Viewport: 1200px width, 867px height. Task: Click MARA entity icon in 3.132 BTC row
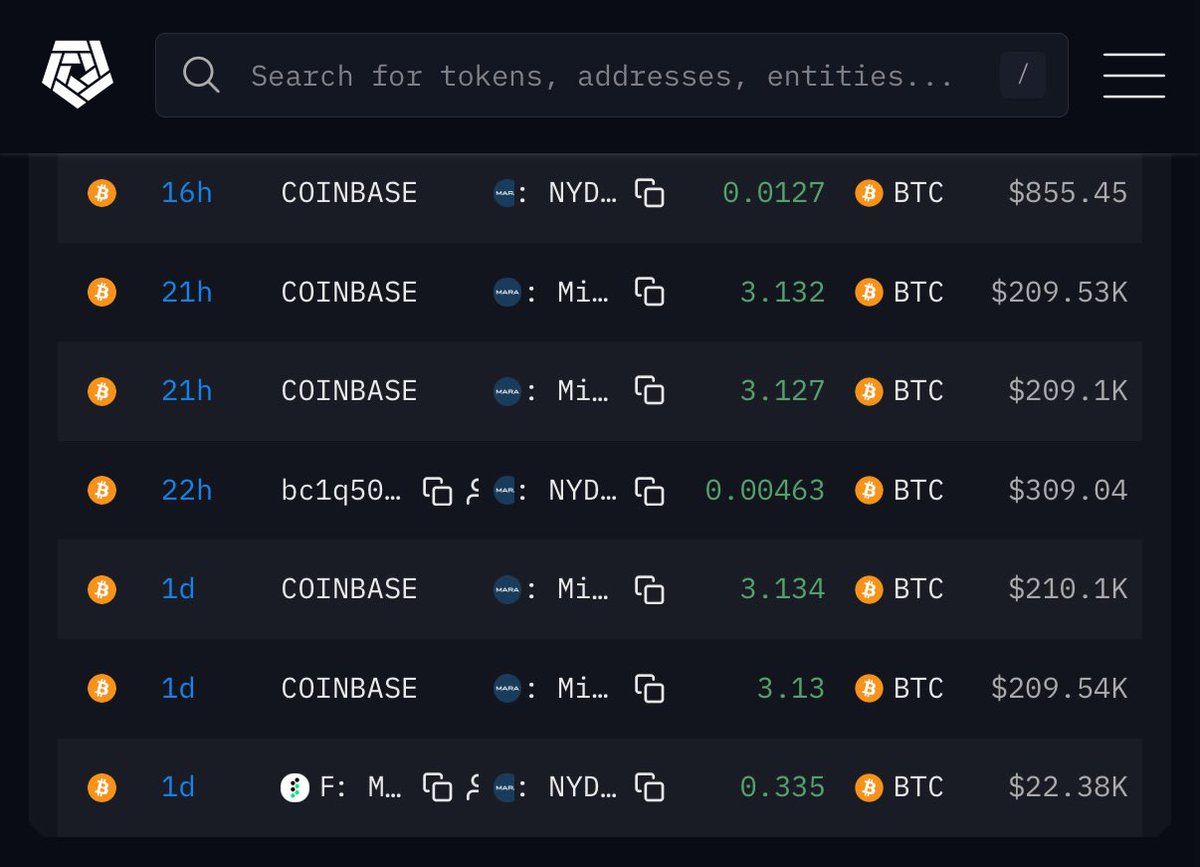click(507, 292)
